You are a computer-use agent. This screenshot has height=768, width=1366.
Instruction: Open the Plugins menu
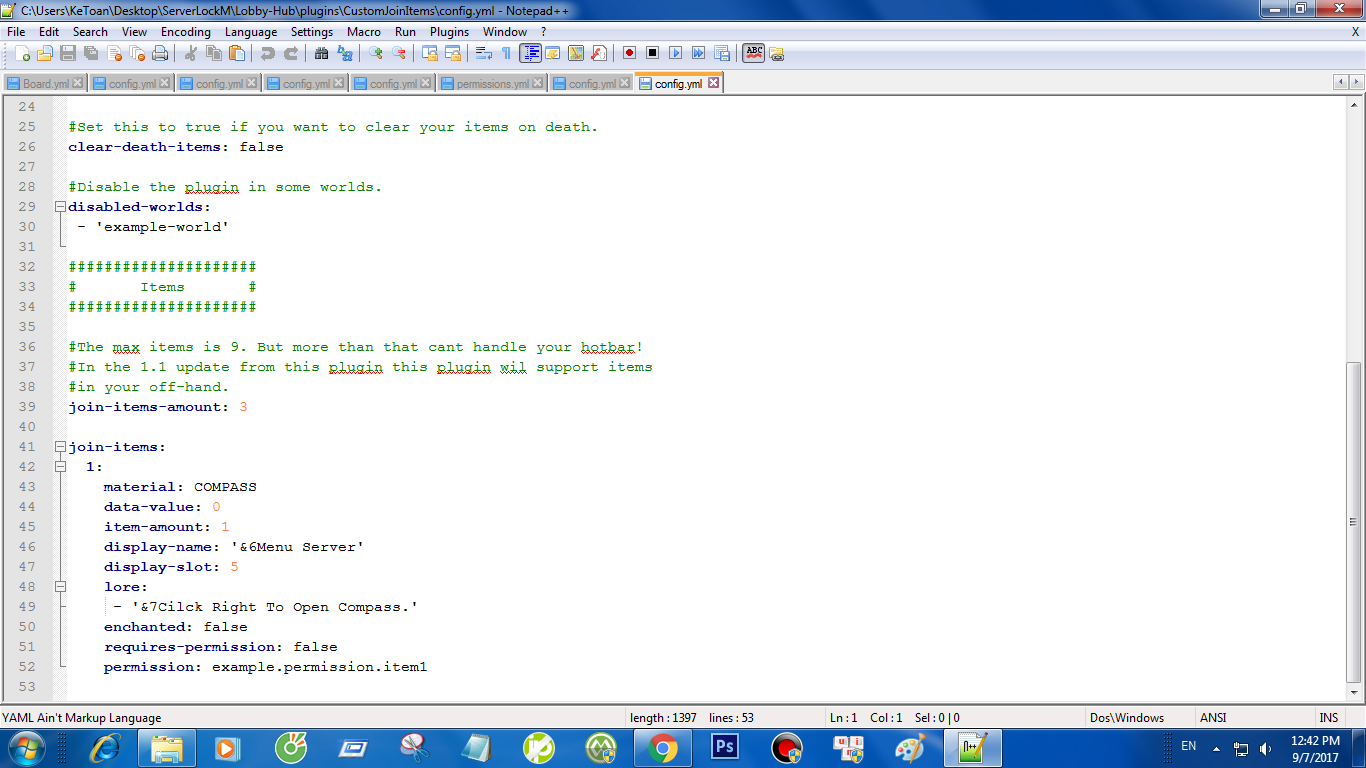tap(449, 32)
